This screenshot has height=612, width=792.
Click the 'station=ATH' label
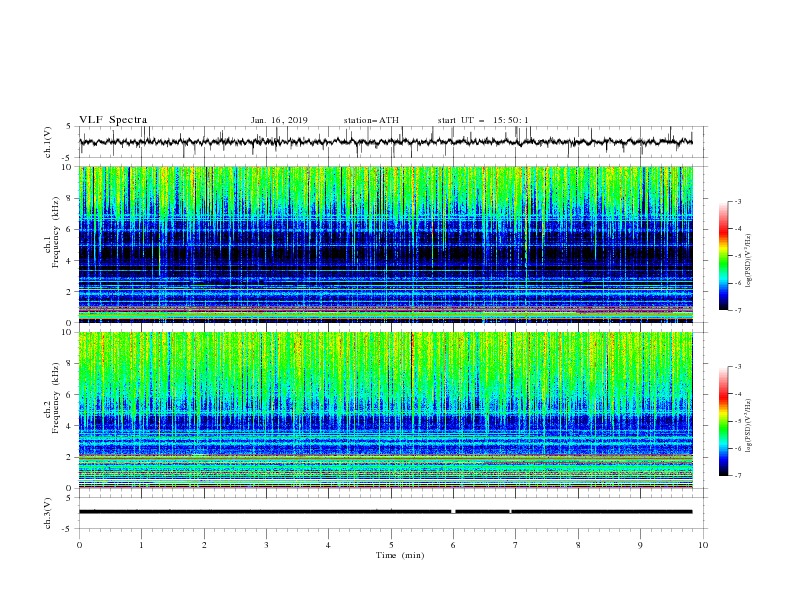(371, 120)
